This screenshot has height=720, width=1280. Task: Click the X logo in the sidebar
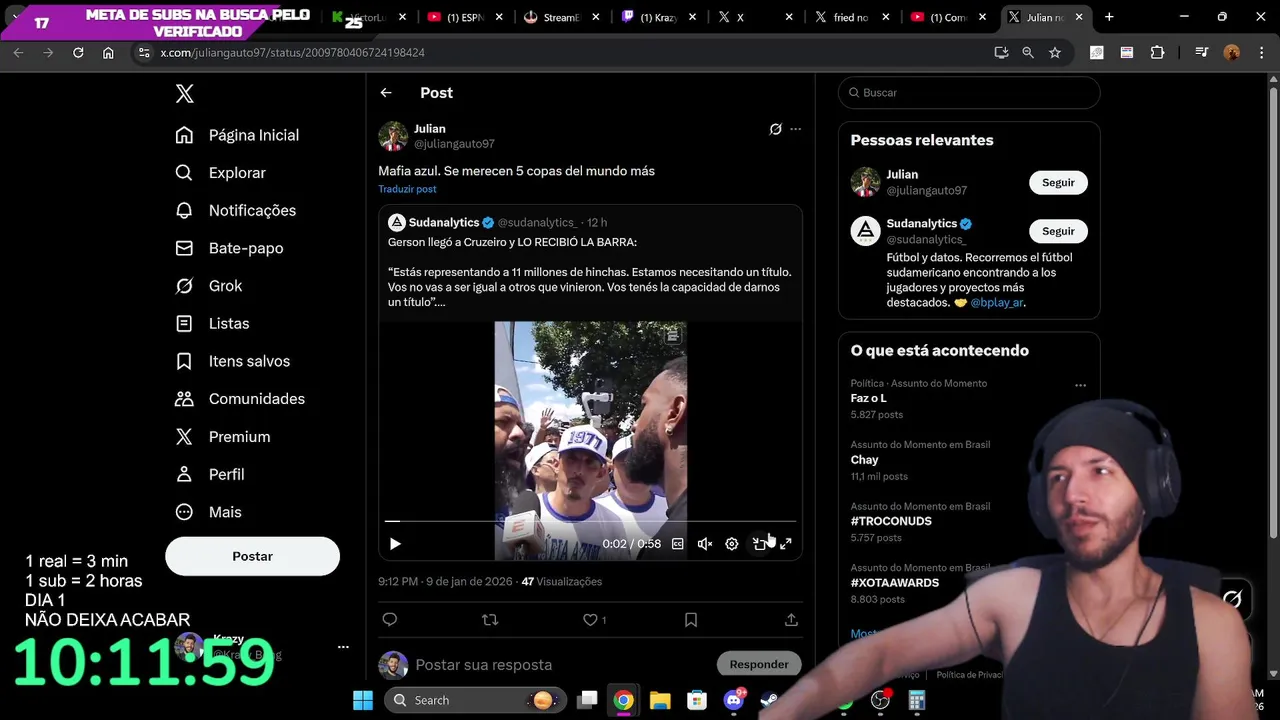pyautogui.click(x=184, y=93)
